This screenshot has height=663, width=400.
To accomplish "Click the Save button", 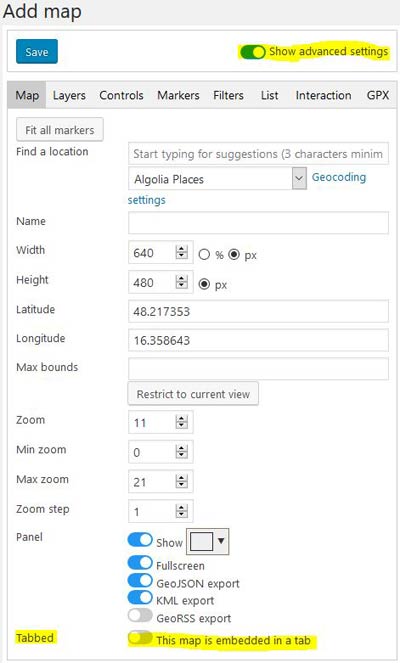I will pos(37,52).
